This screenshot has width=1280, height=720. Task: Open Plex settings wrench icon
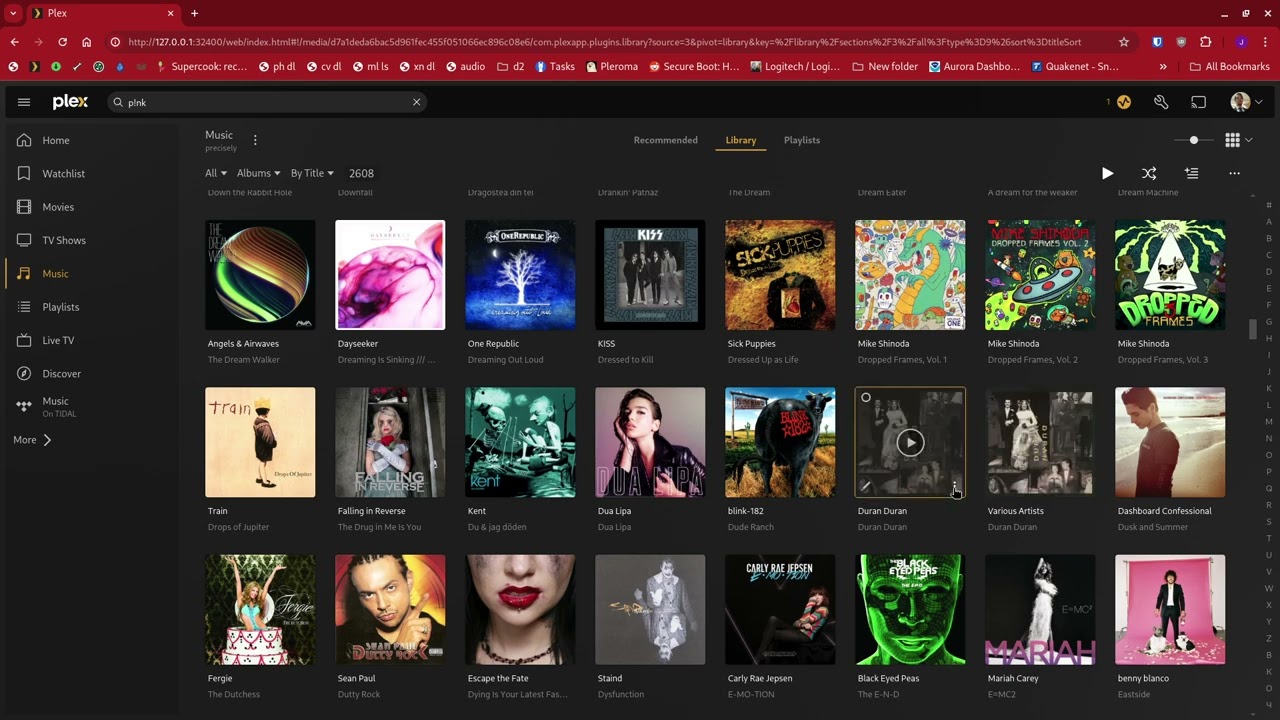(x=1161, y=102)
